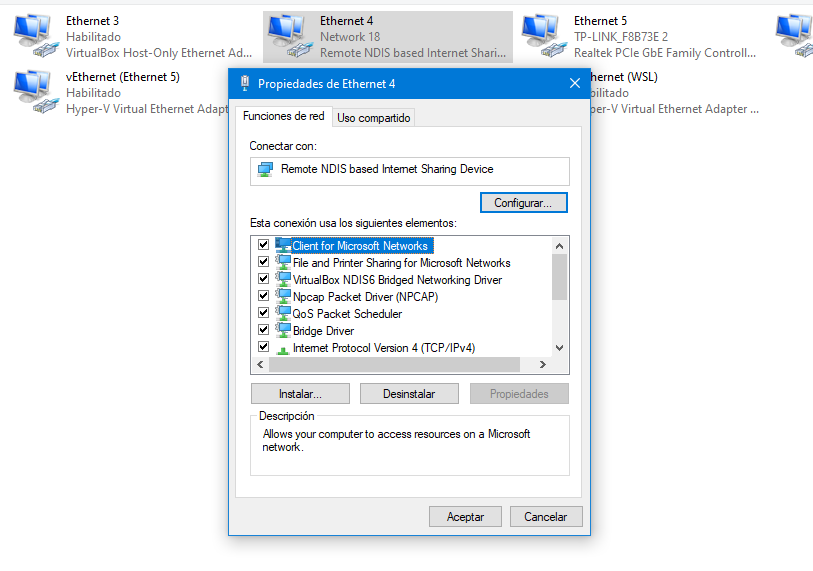Click the Ethernet 3 connection name
This screenshot has width=813, height=571.
click(92, 21)
